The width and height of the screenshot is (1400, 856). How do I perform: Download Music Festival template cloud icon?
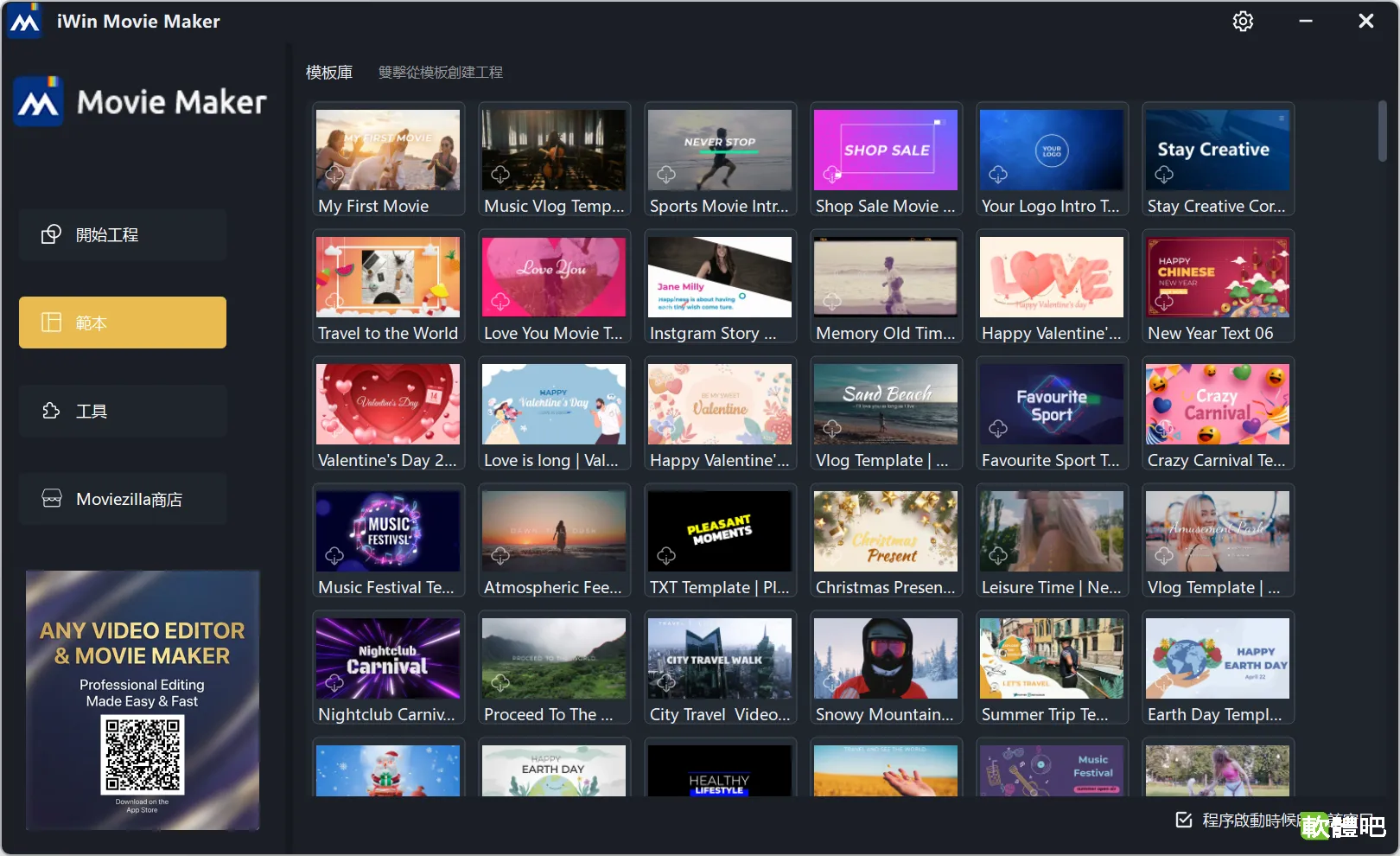(x=334, y=556)
